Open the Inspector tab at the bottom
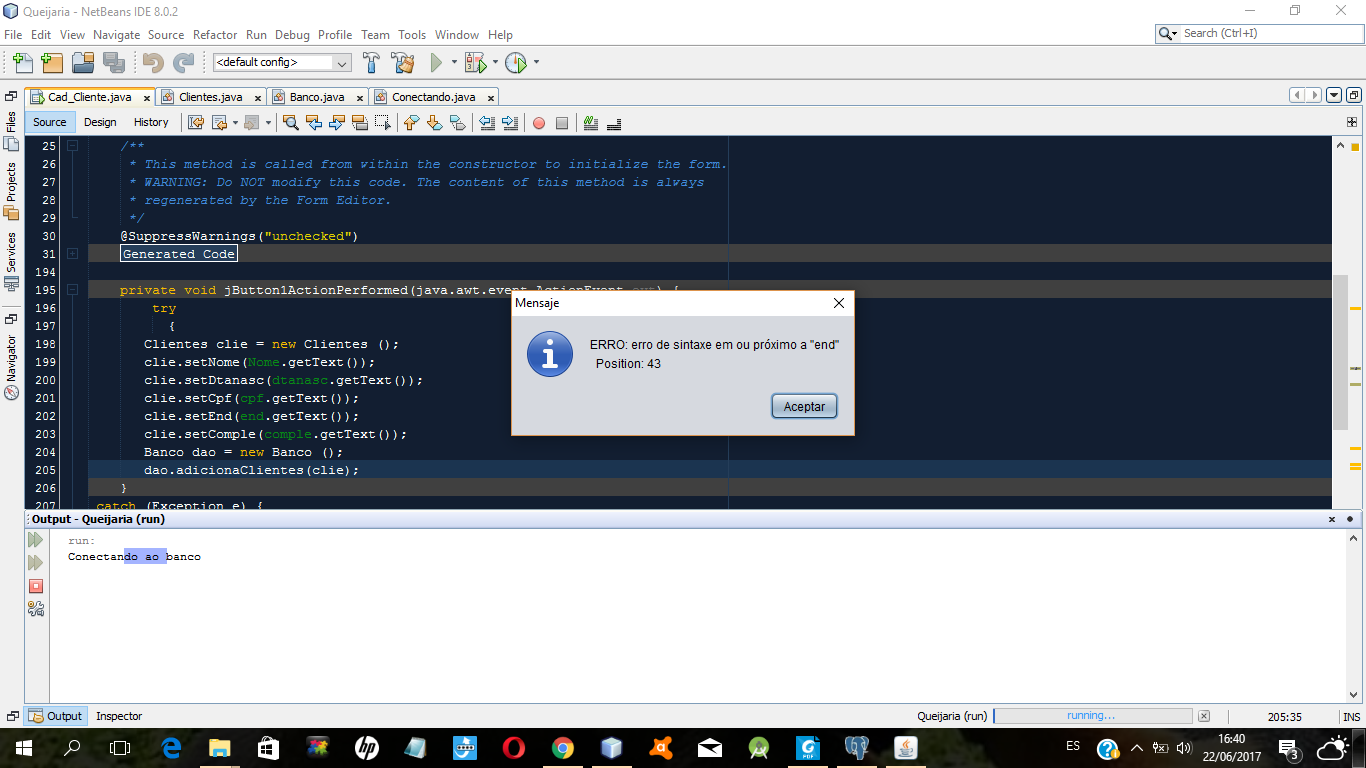 point(119,716)
